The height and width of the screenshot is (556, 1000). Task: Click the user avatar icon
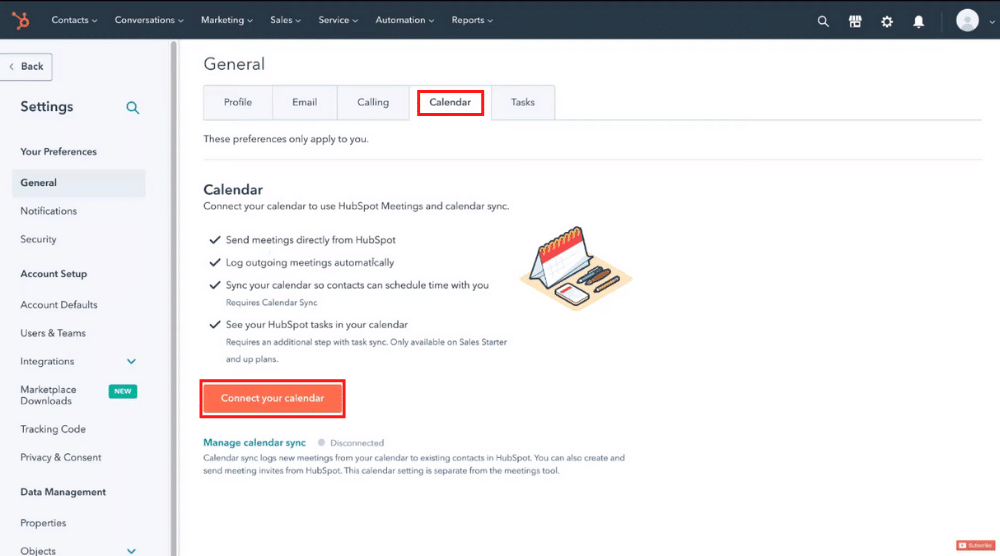pyautogui.click(x=967, y=20)
